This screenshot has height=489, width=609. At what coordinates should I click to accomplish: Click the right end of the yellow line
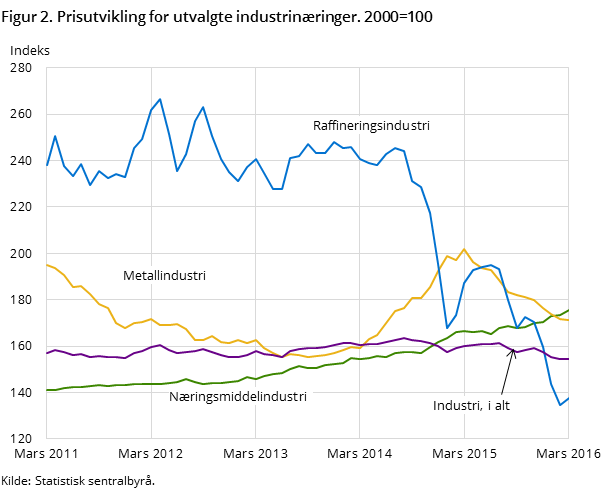pos(568,320)
